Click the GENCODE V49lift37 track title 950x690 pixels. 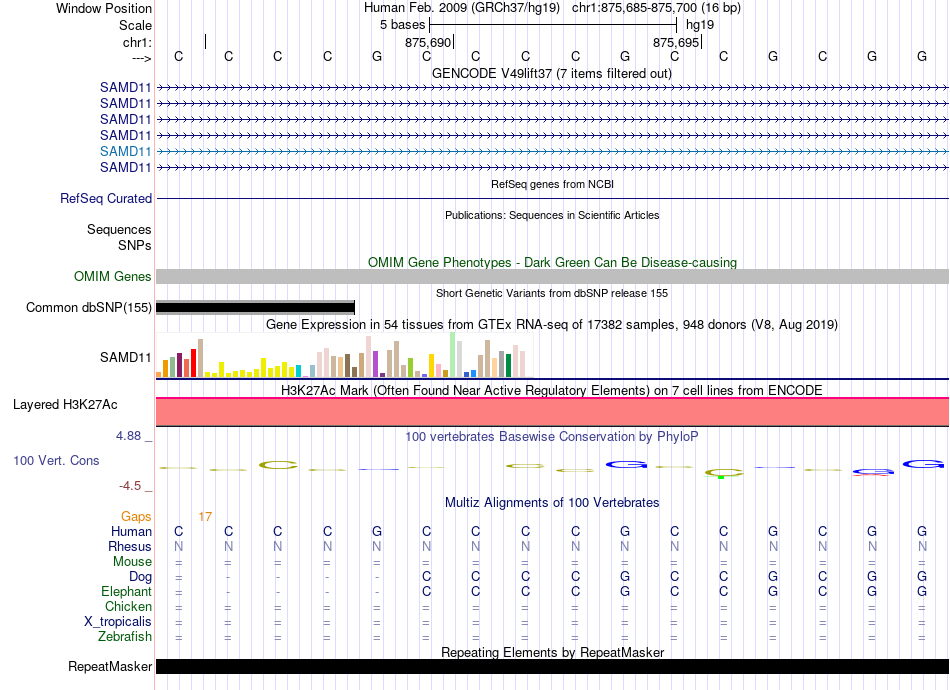551,73
